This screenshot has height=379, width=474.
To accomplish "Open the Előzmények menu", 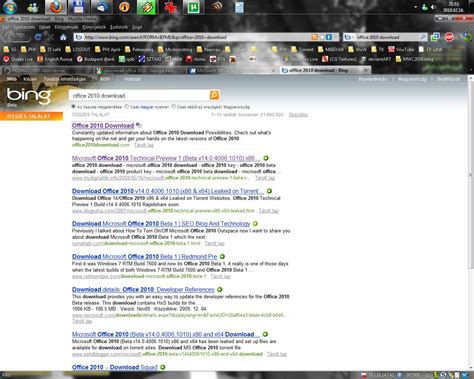I will point(66,27).
